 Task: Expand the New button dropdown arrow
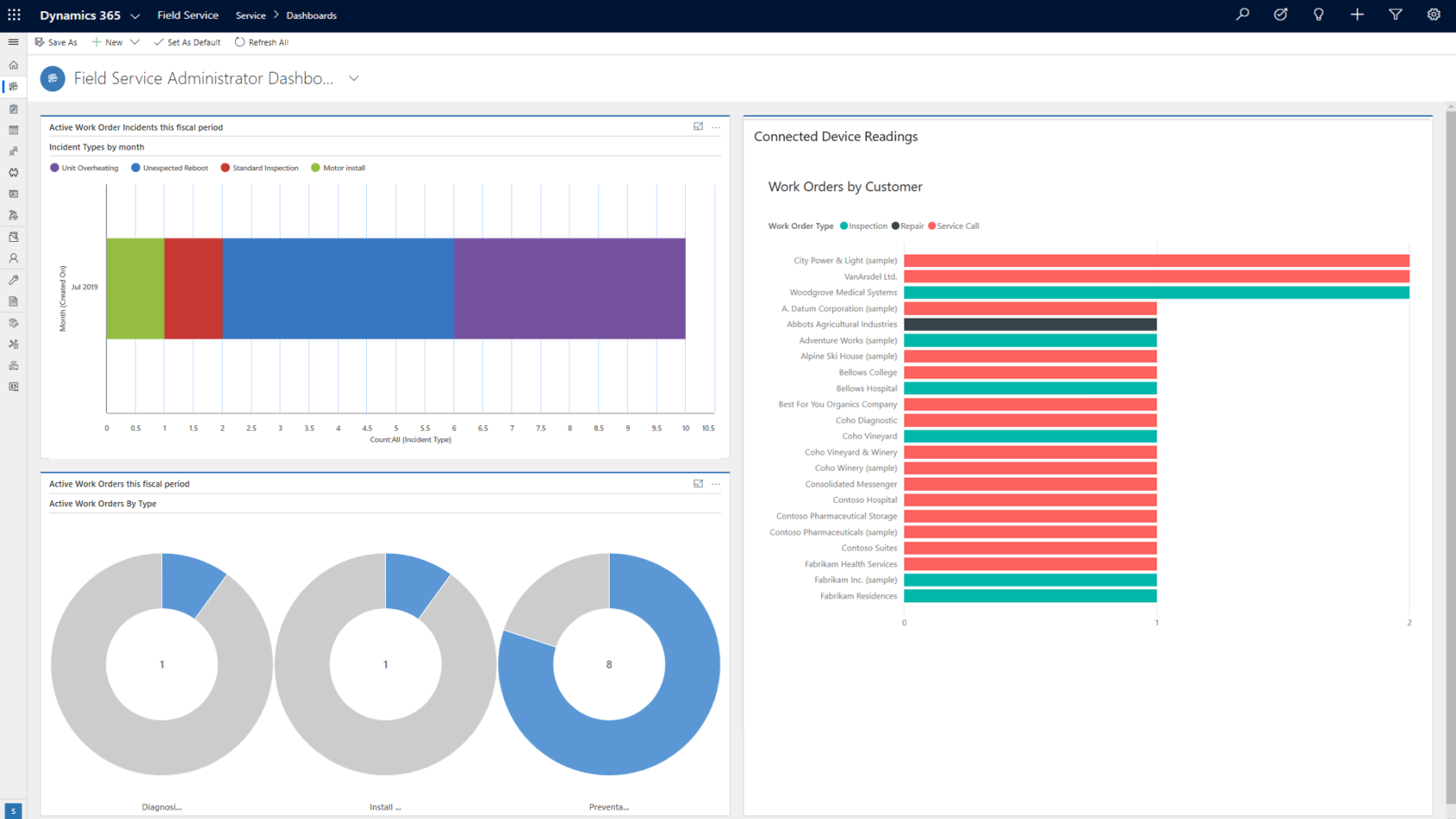(135, 42)
